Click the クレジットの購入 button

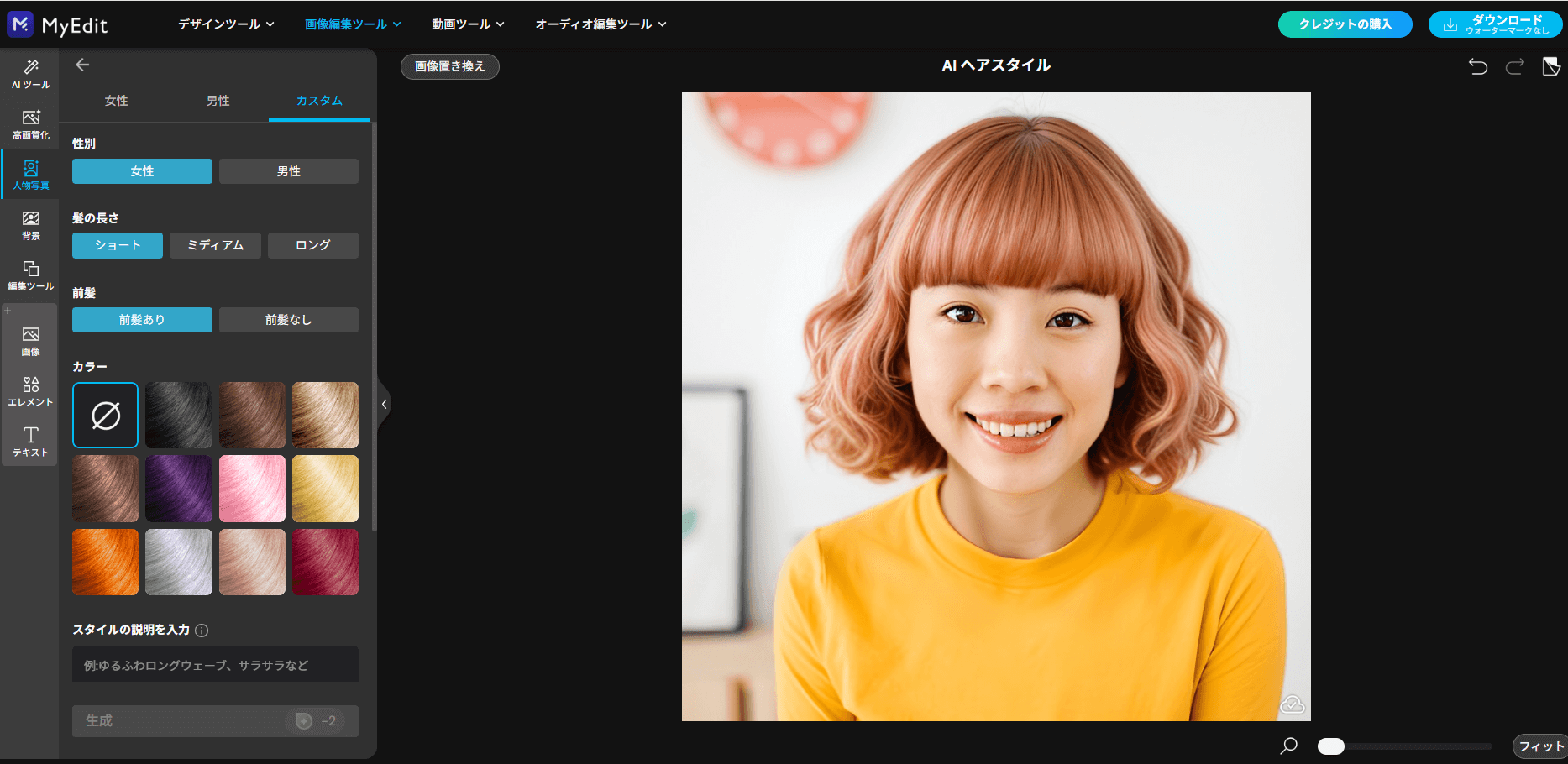pos(1345,24)
